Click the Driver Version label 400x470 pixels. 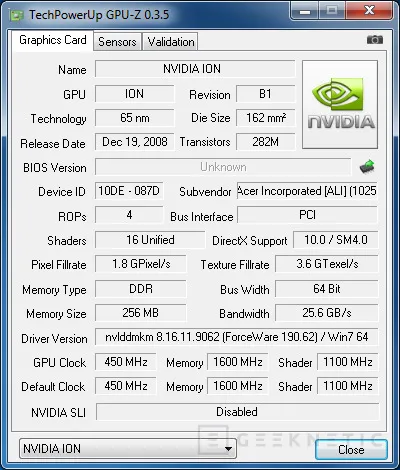(x=54, y=339)
